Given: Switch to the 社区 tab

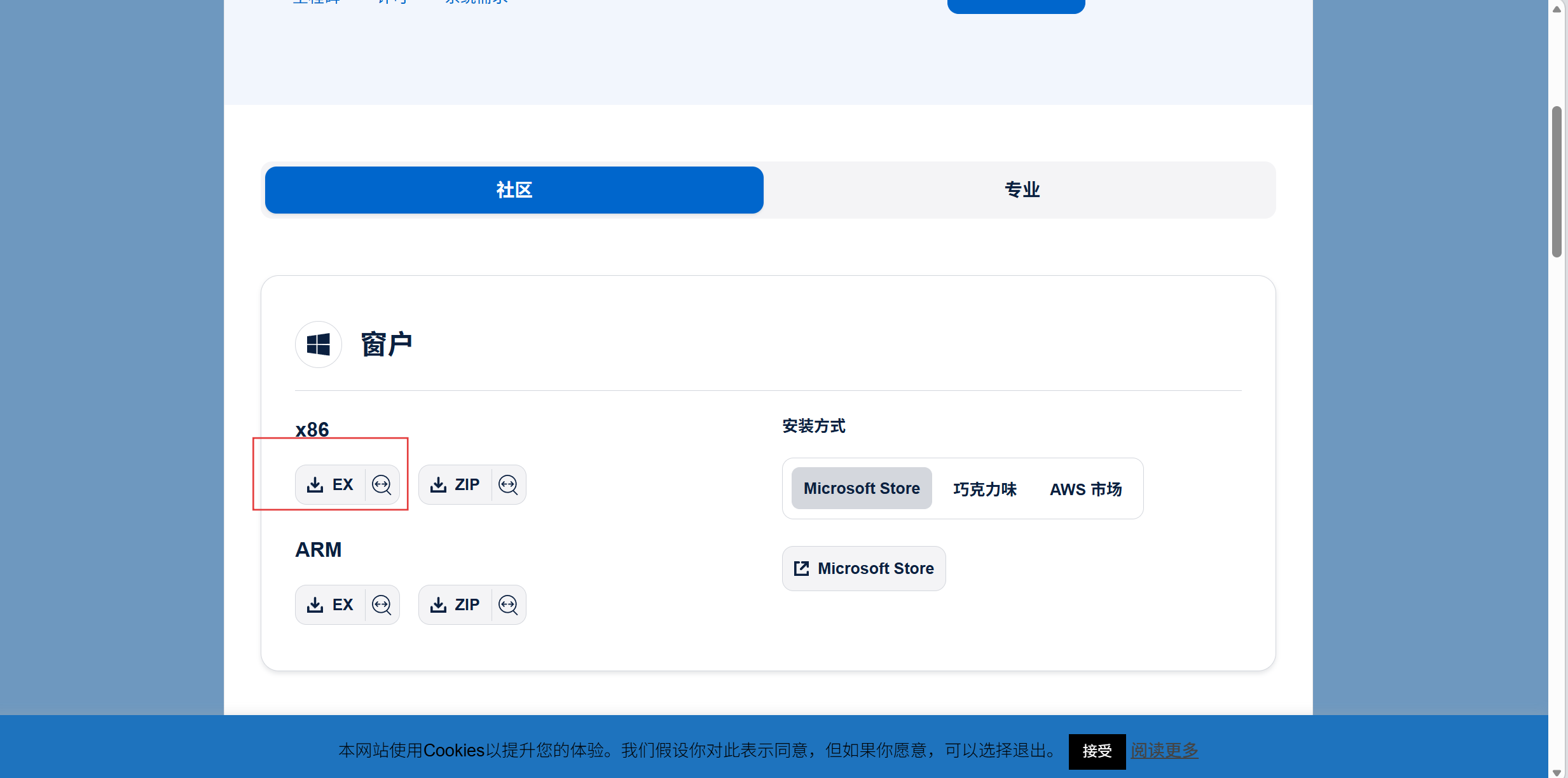Looking at the screenshot, I should pos(514,190).
